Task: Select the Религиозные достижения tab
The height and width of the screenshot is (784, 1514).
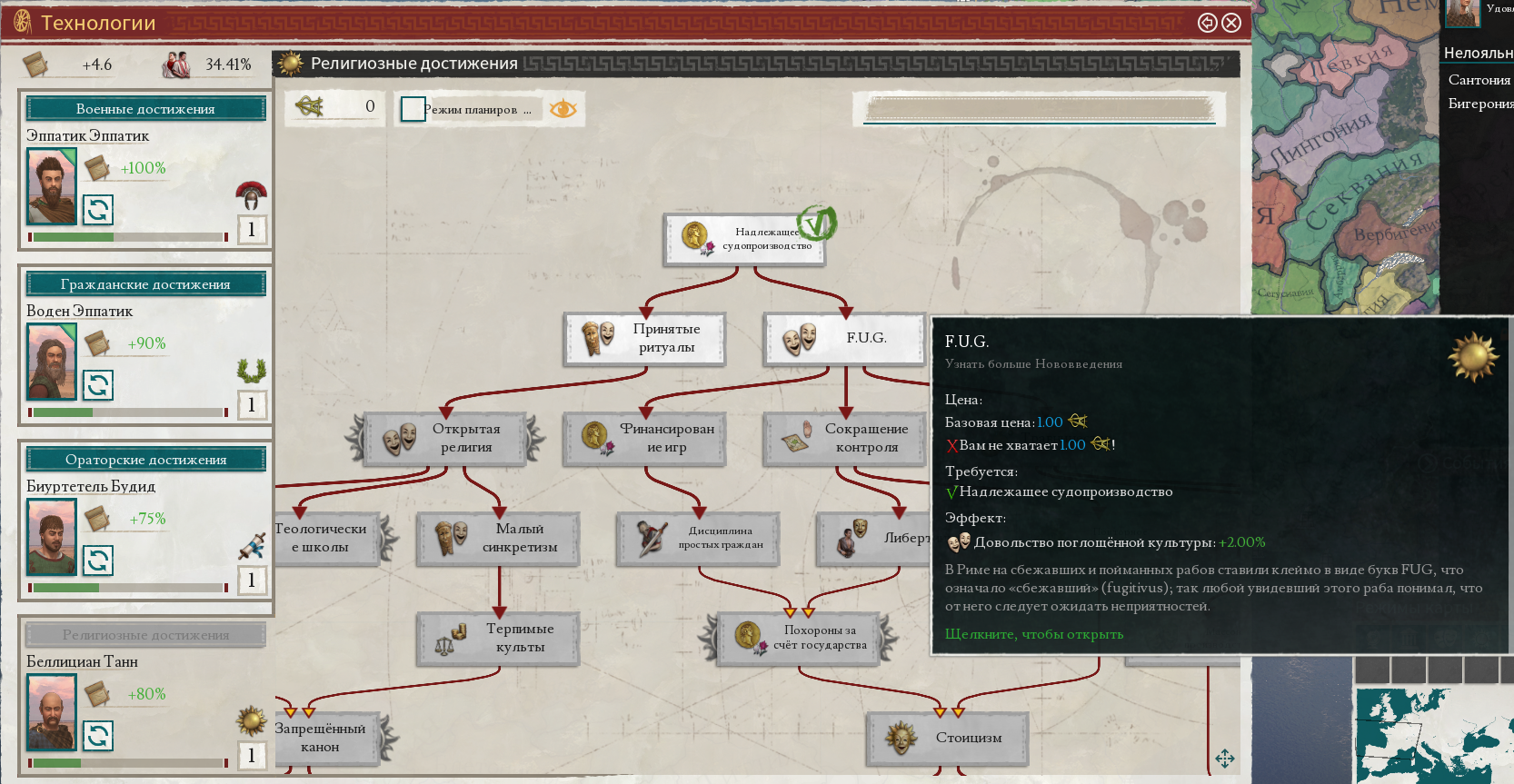Action: click(145, 635)
